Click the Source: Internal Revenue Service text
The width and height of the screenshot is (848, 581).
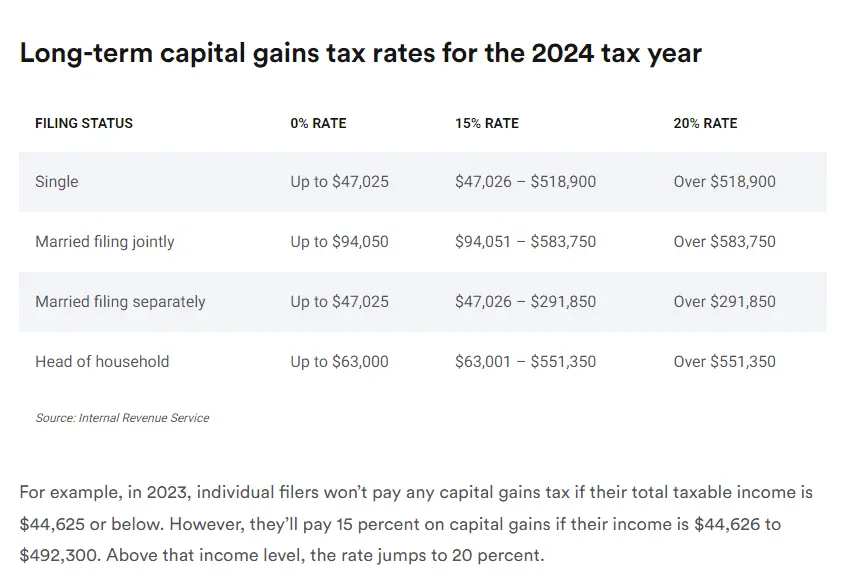(x=122, y=418)
